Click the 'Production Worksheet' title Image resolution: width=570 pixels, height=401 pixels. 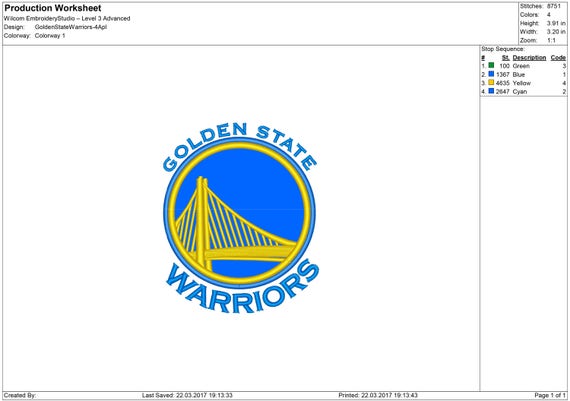[53, 8]
